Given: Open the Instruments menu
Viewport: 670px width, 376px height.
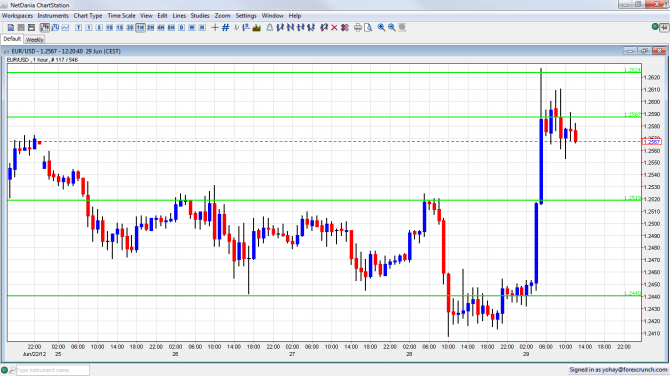Looking at the screenshot, I should pyautogui.click(x=53, y=16).
